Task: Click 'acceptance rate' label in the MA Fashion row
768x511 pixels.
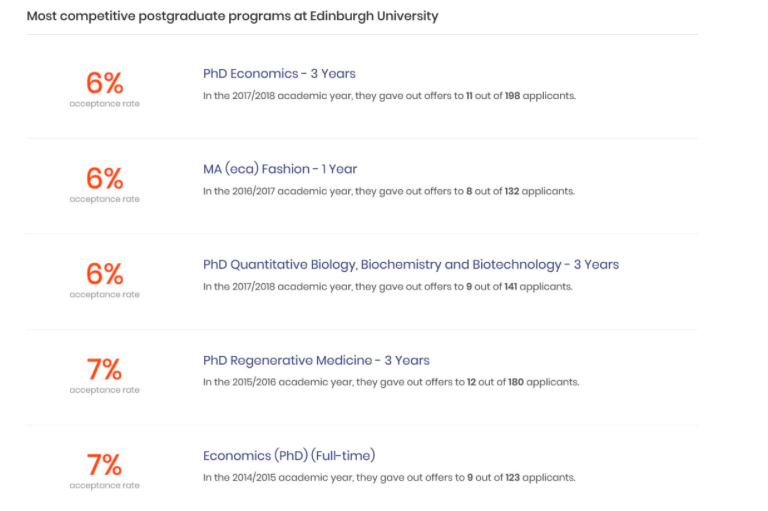Action: pos(104,199)
